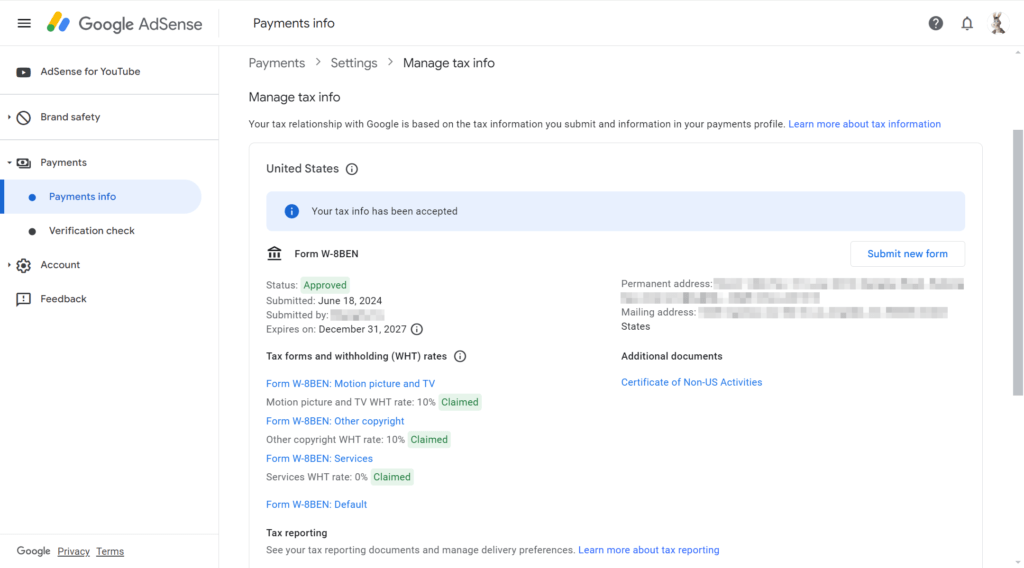Screen dimensions: 1024x568
Task: Click the Google footer logo text
Action: coord(33,551)
